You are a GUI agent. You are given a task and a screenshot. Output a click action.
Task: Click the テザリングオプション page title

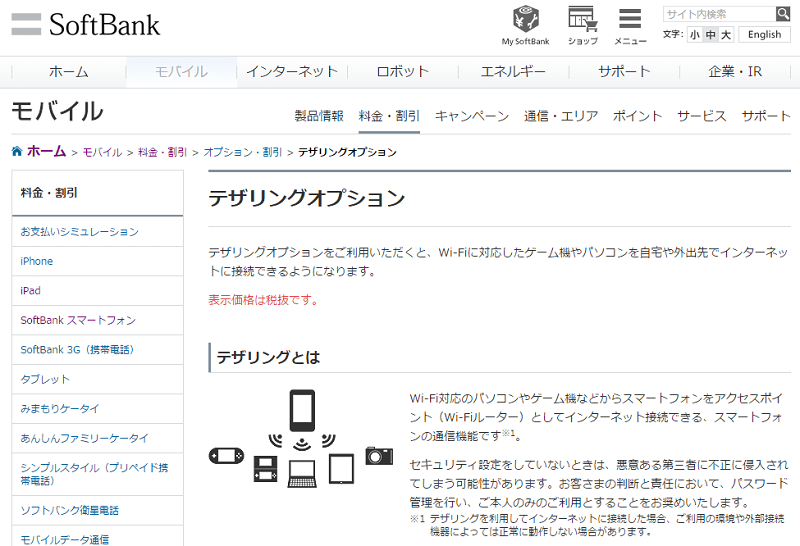(x=307, y=198)
